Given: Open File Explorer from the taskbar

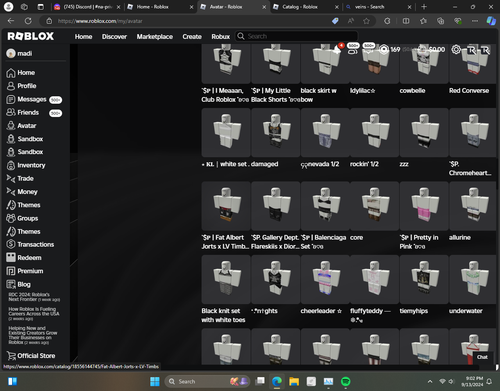Looking at the screenshot, I should (294, 381).
